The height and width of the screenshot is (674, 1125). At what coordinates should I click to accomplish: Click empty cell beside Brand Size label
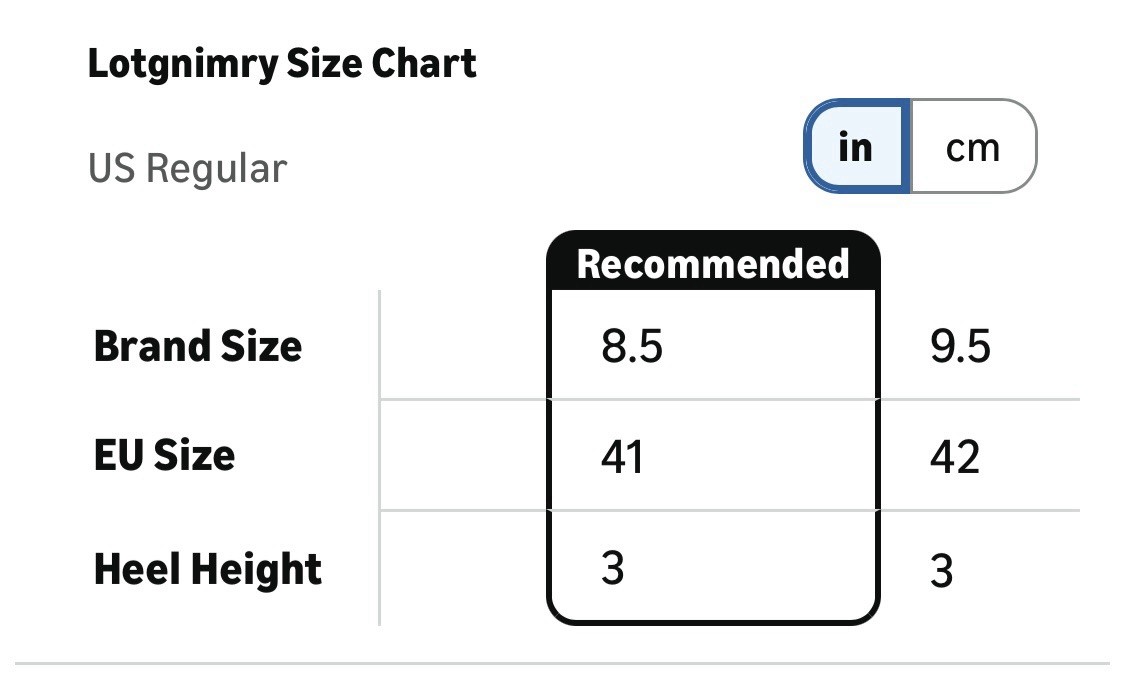[x=463, y=347]
